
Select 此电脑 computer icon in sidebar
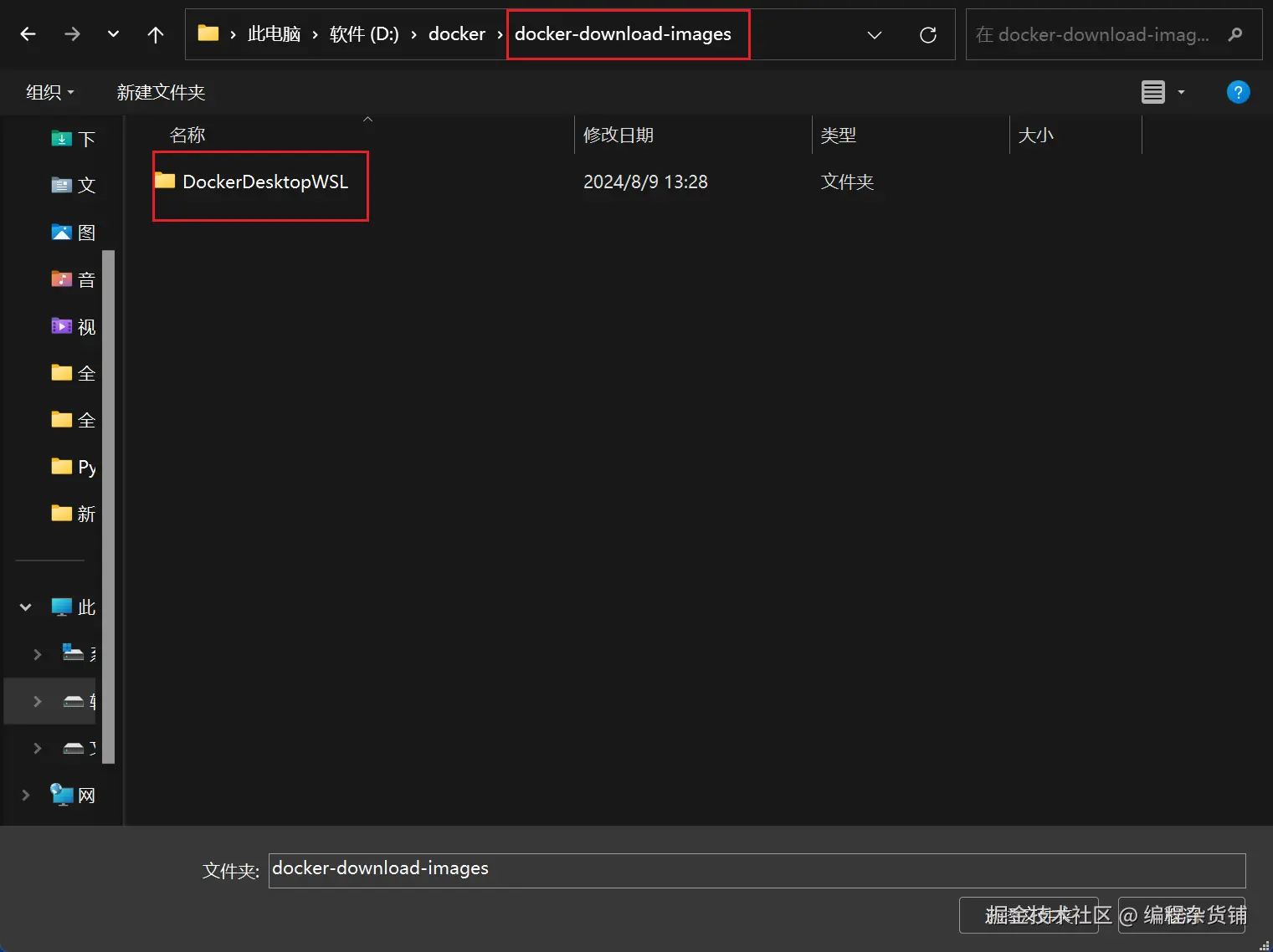(61, 607)
